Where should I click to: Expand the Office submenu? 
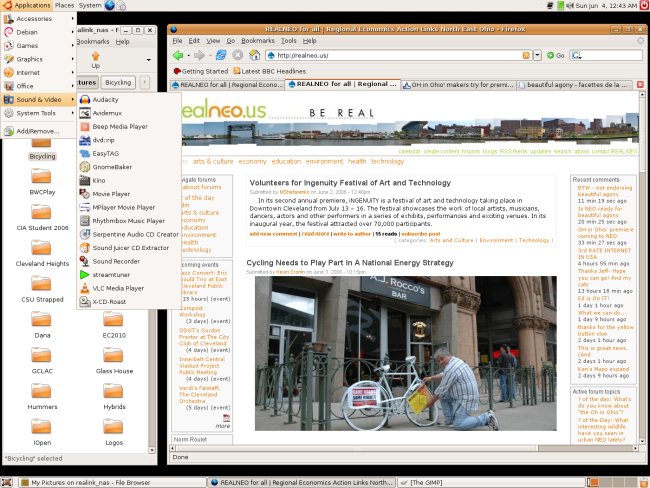click(39, 86)
